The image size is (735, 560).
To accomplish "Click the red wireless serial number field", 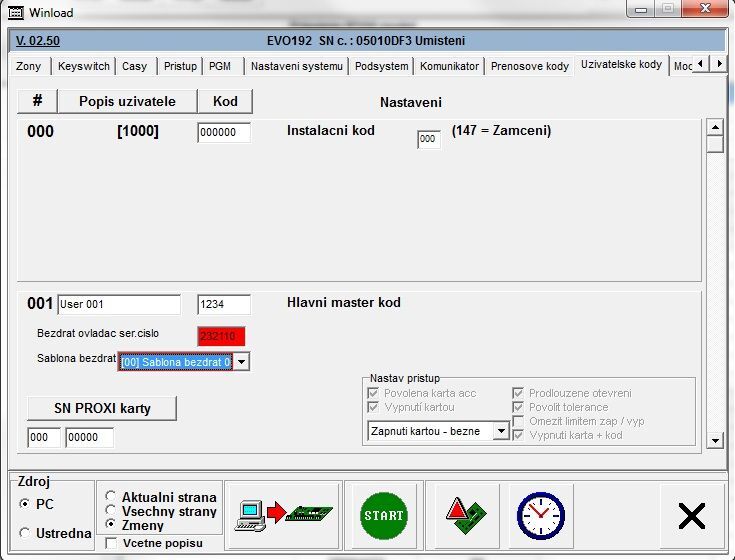I will point(221,336).
